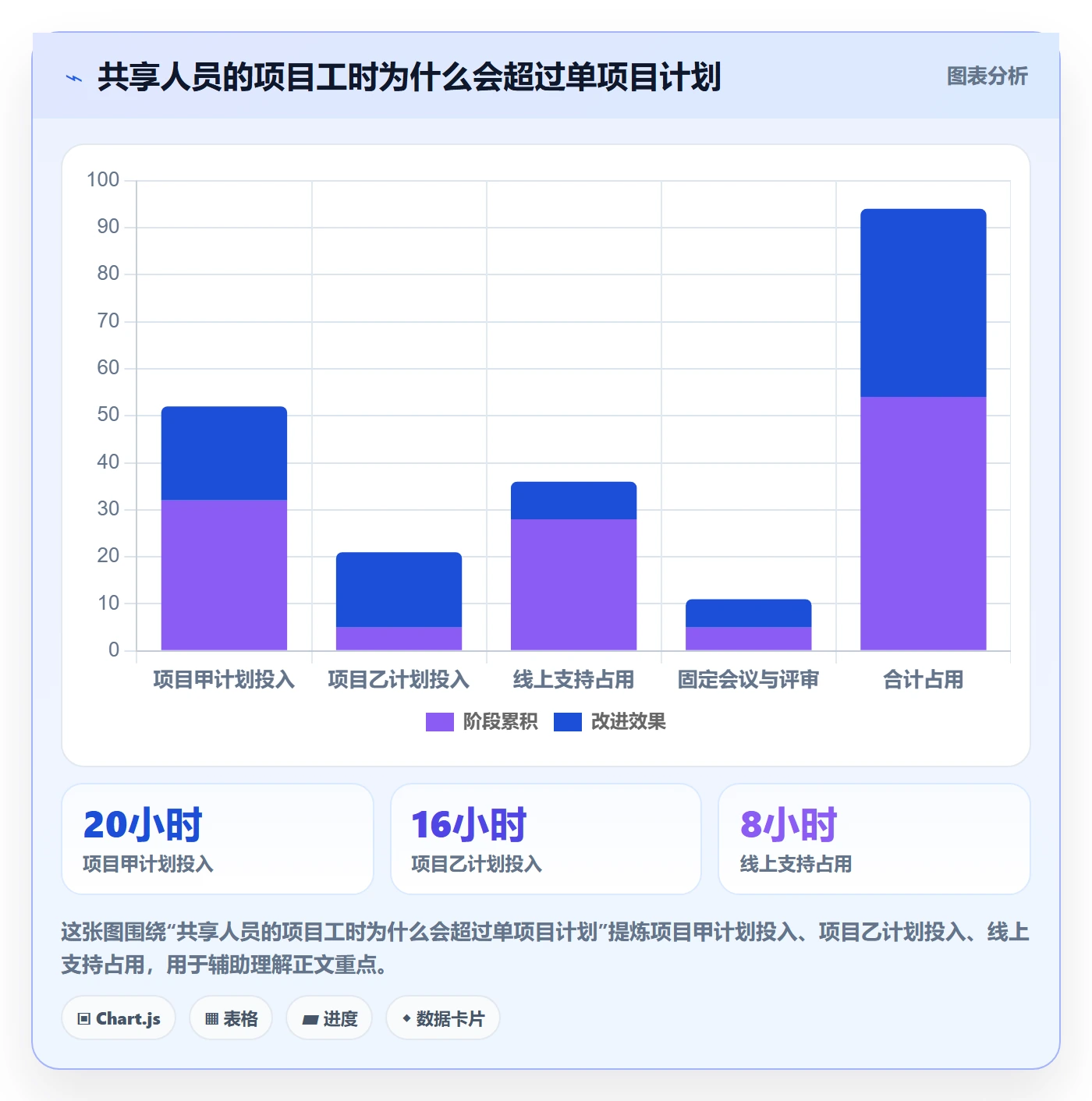Image resolution: width=1092 pixels, height=1101 pixels.
Task: Click the 合计占用 x-axis label
Action: tap(923, 680)
